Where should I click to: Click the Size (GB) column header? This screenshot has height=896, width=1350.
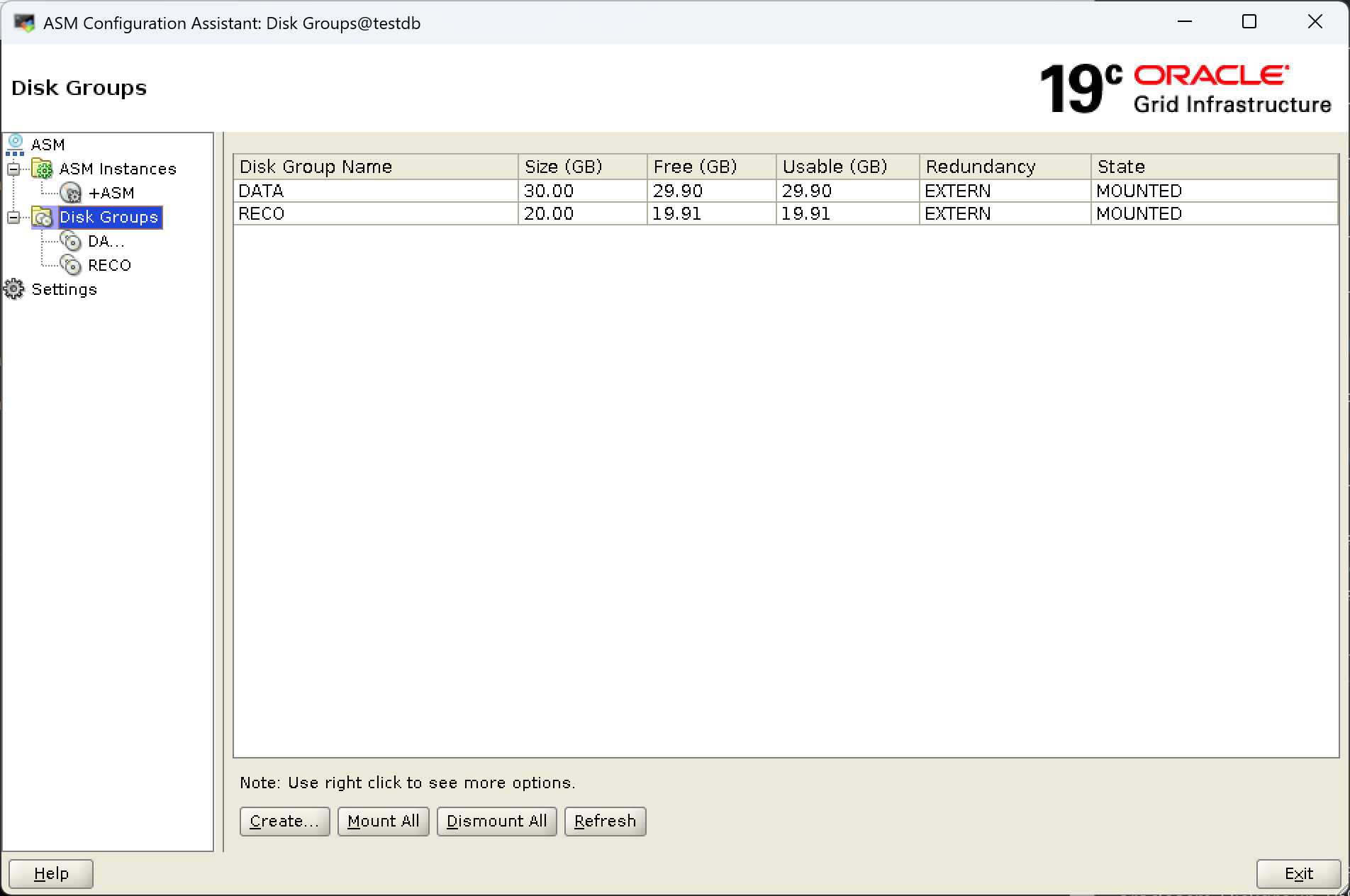(583, 167)
